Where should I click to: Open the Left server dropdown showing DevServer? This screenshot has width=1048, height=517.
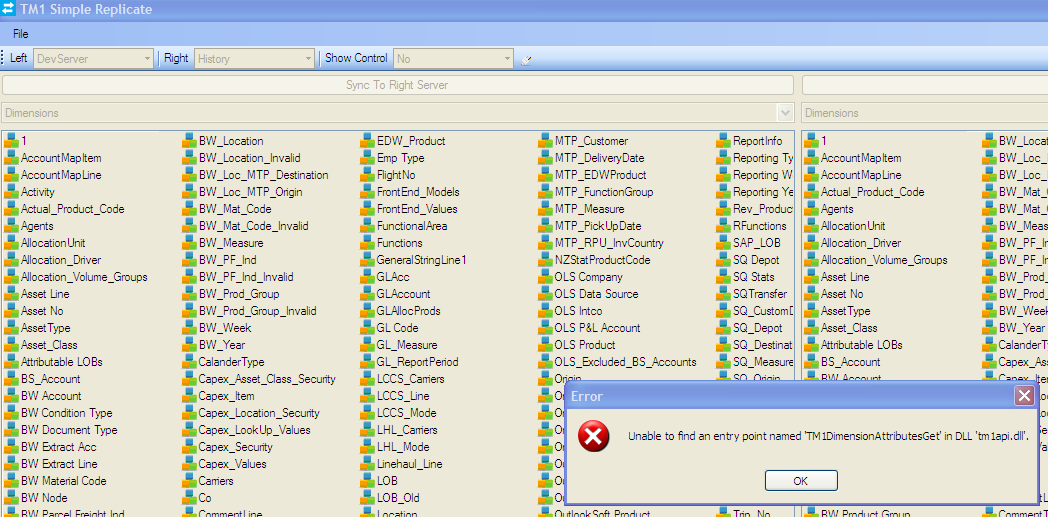[x=93, y=59]
